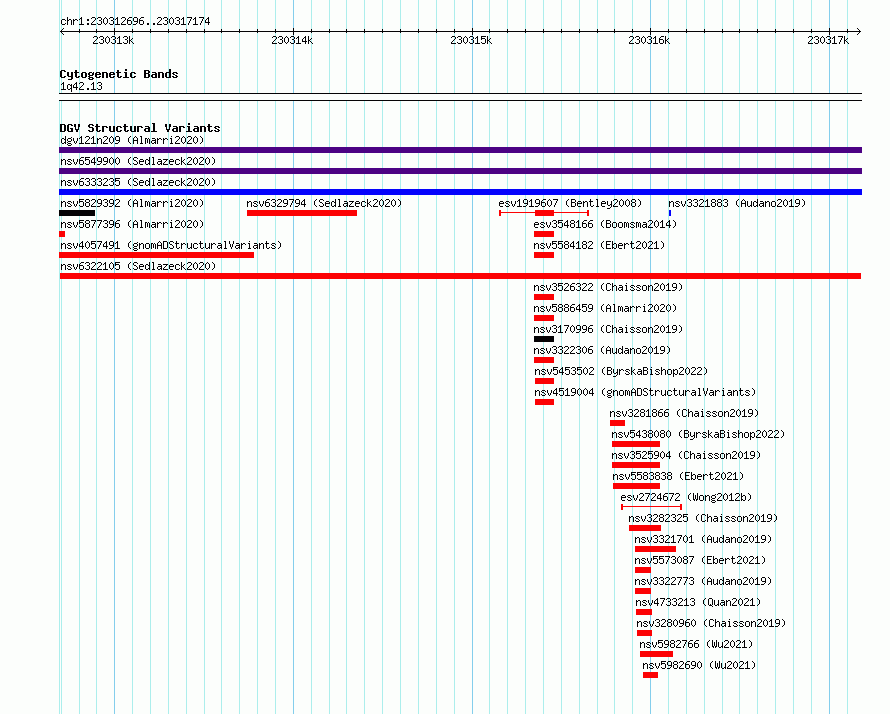Click the ruler's right arrow end
Screen dimensions: 890x714
tap(859, 31)
